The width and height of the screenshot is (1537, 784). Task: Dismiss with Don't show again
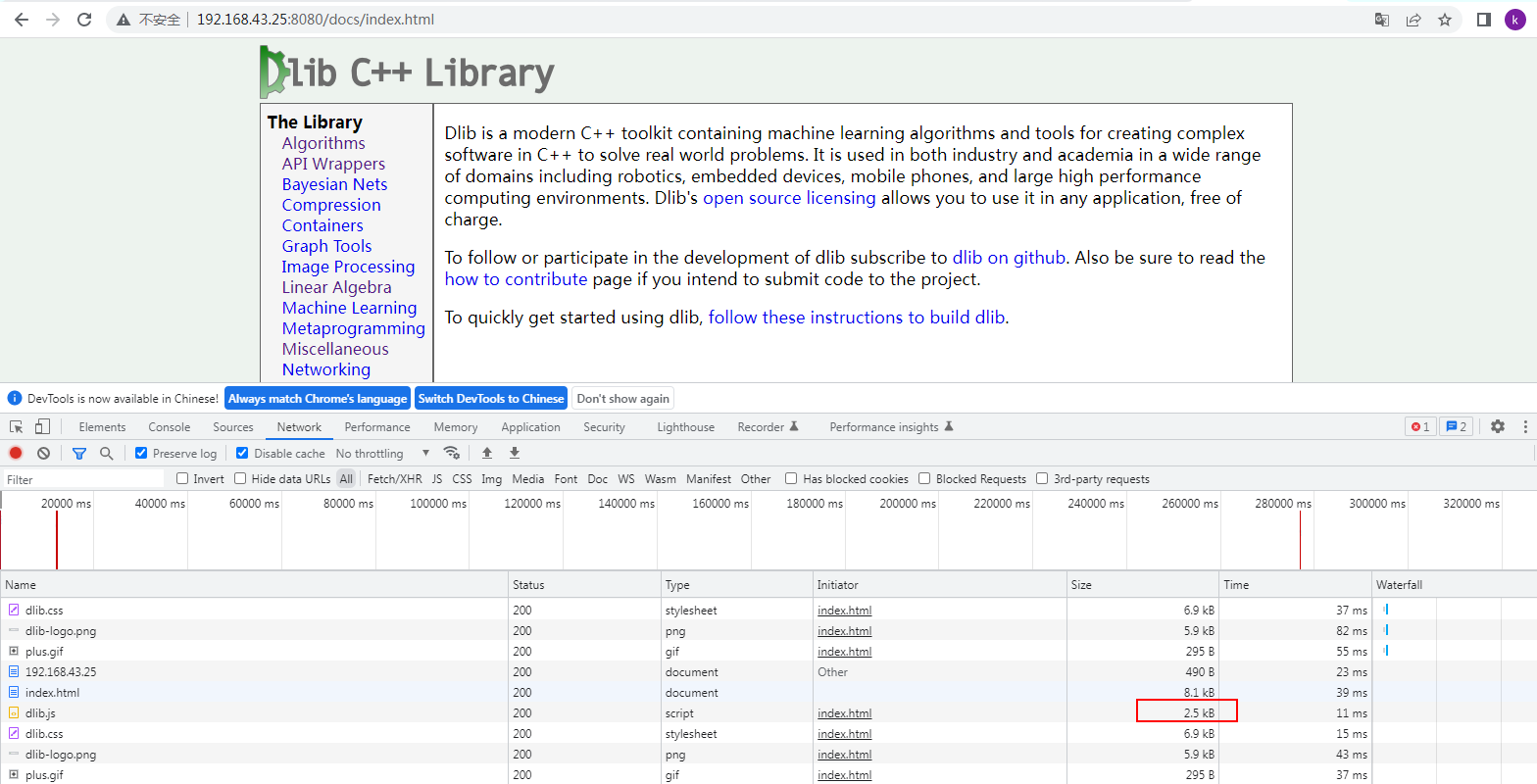click(x=623, y=399)
